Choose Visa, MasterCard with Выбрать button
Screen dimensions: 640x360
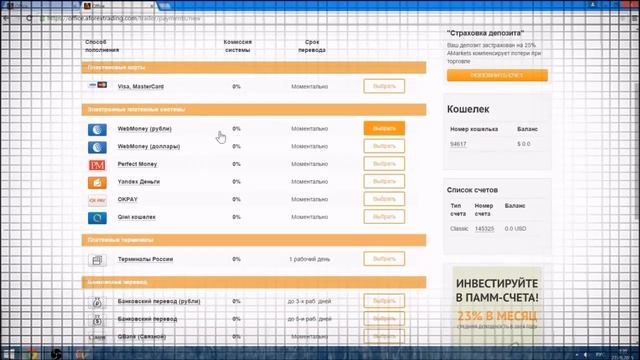tap(384, 86)
